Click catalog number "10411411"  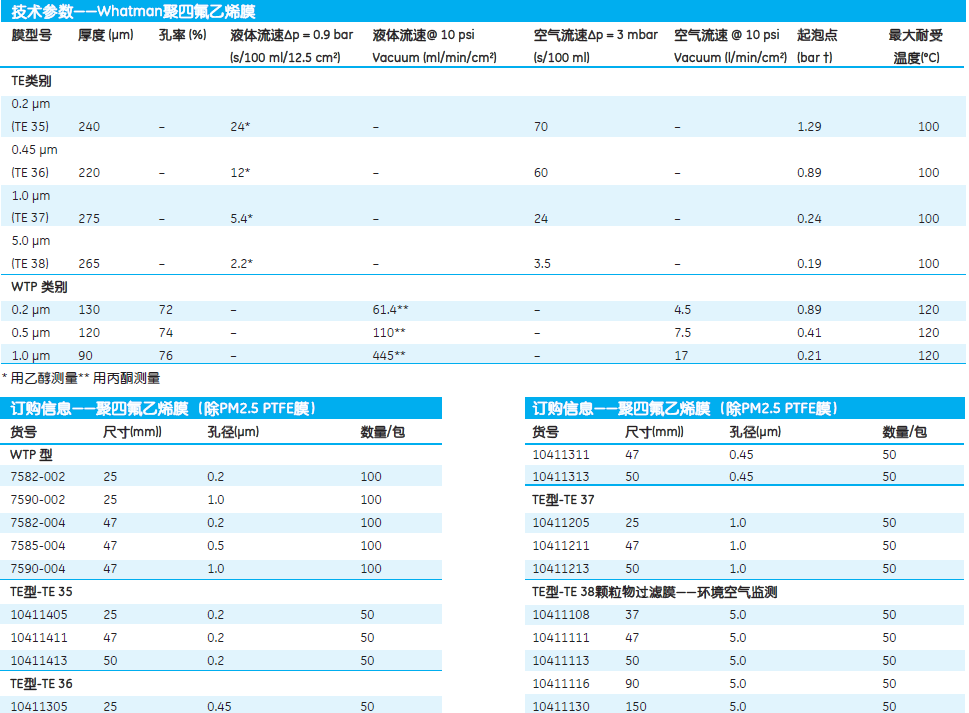39,638
